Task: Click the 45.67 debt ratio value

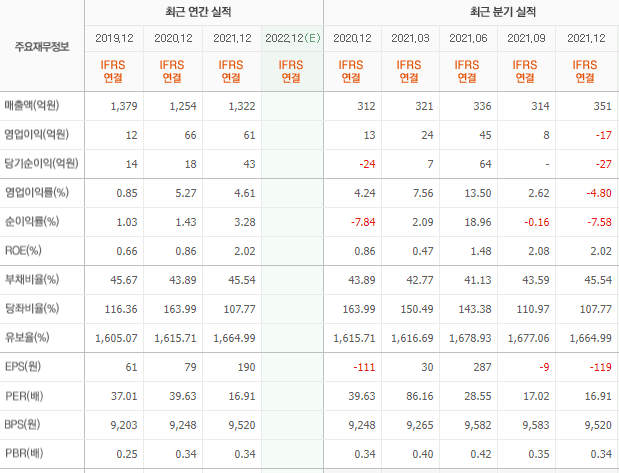Action: click(x=124, y=280)
